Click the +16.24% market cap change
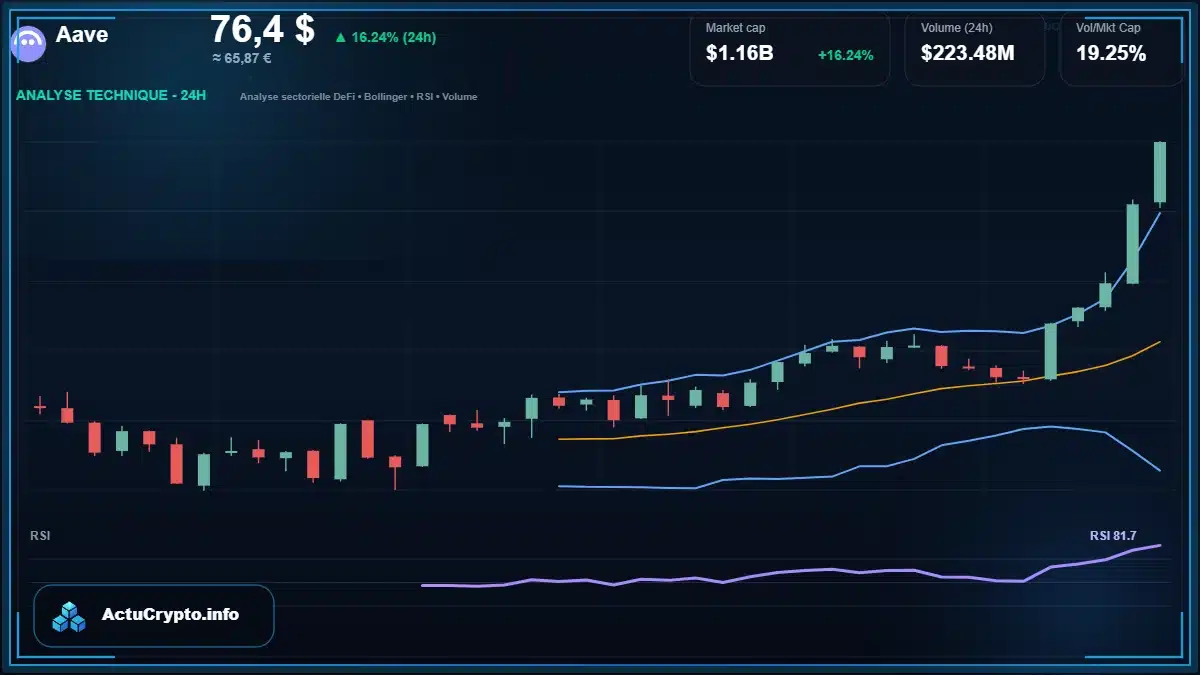This screenshot has width=1200, height=675. pos(846,55)
